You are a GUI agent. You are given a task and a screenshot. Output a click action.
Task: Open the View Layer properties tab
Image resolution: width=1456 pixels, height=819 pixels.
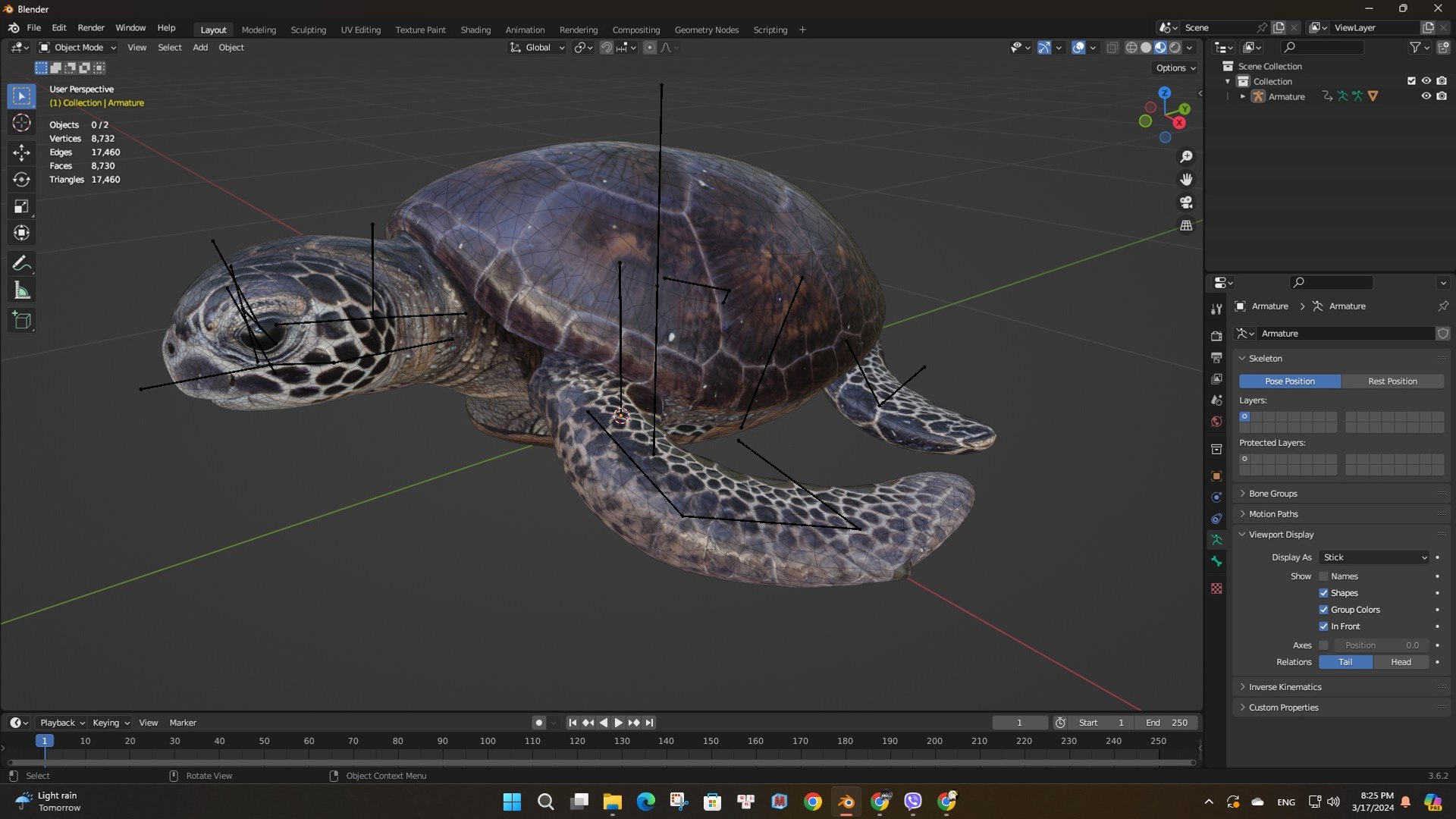pos(1216,378)
